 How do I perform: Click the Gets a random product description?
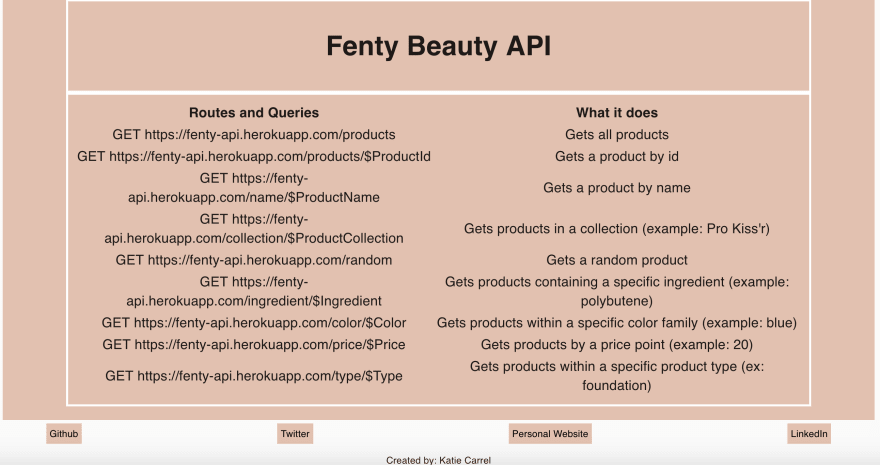click(x=617, y=260)
